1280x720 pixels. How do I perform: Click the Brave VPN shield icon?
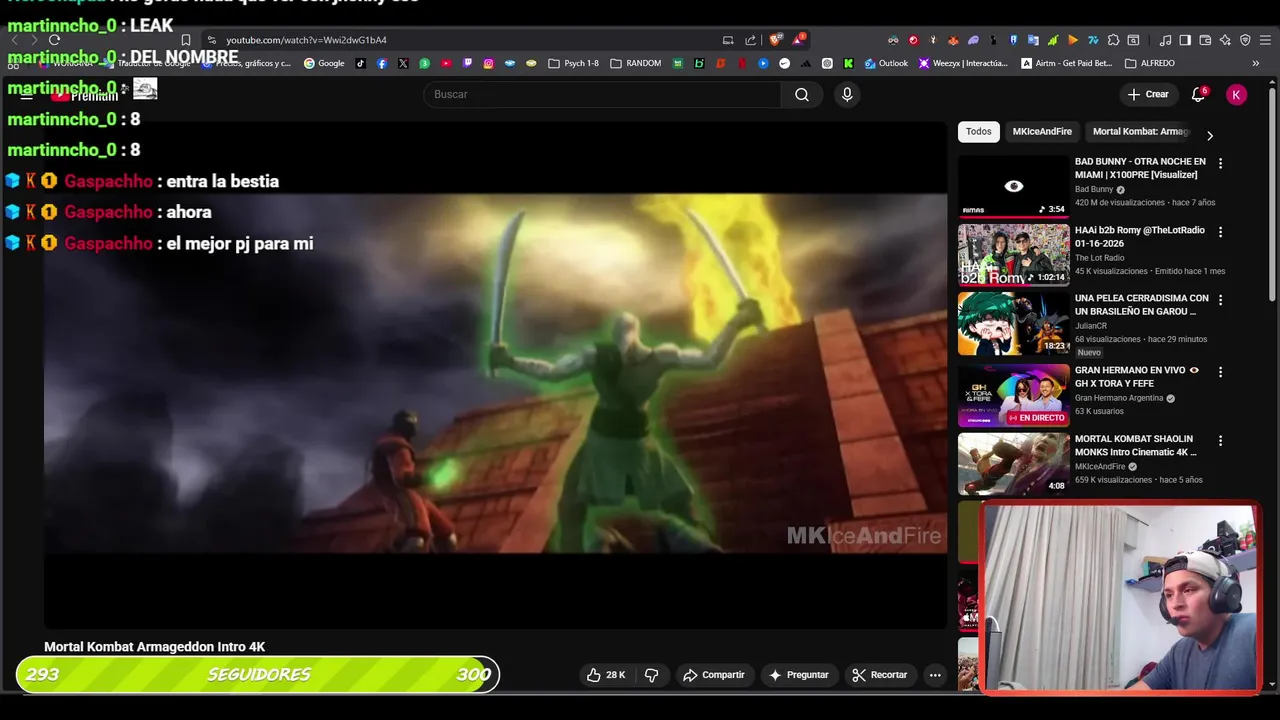click(1245, 40)
